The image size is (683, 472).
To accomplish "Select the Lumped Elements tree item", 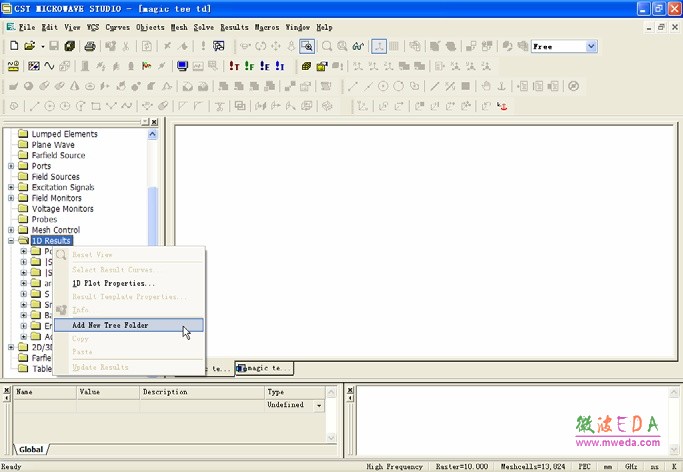I will pyautogui.click(x=64, y=134).
